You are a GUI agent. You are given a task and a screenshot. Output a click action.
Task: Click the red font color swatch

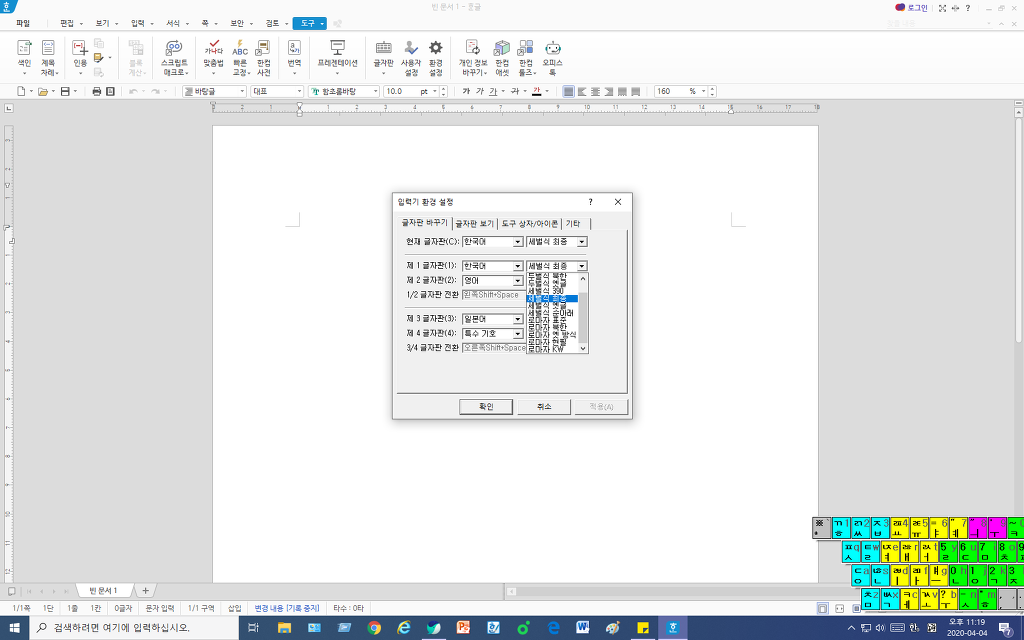(536, 91)
